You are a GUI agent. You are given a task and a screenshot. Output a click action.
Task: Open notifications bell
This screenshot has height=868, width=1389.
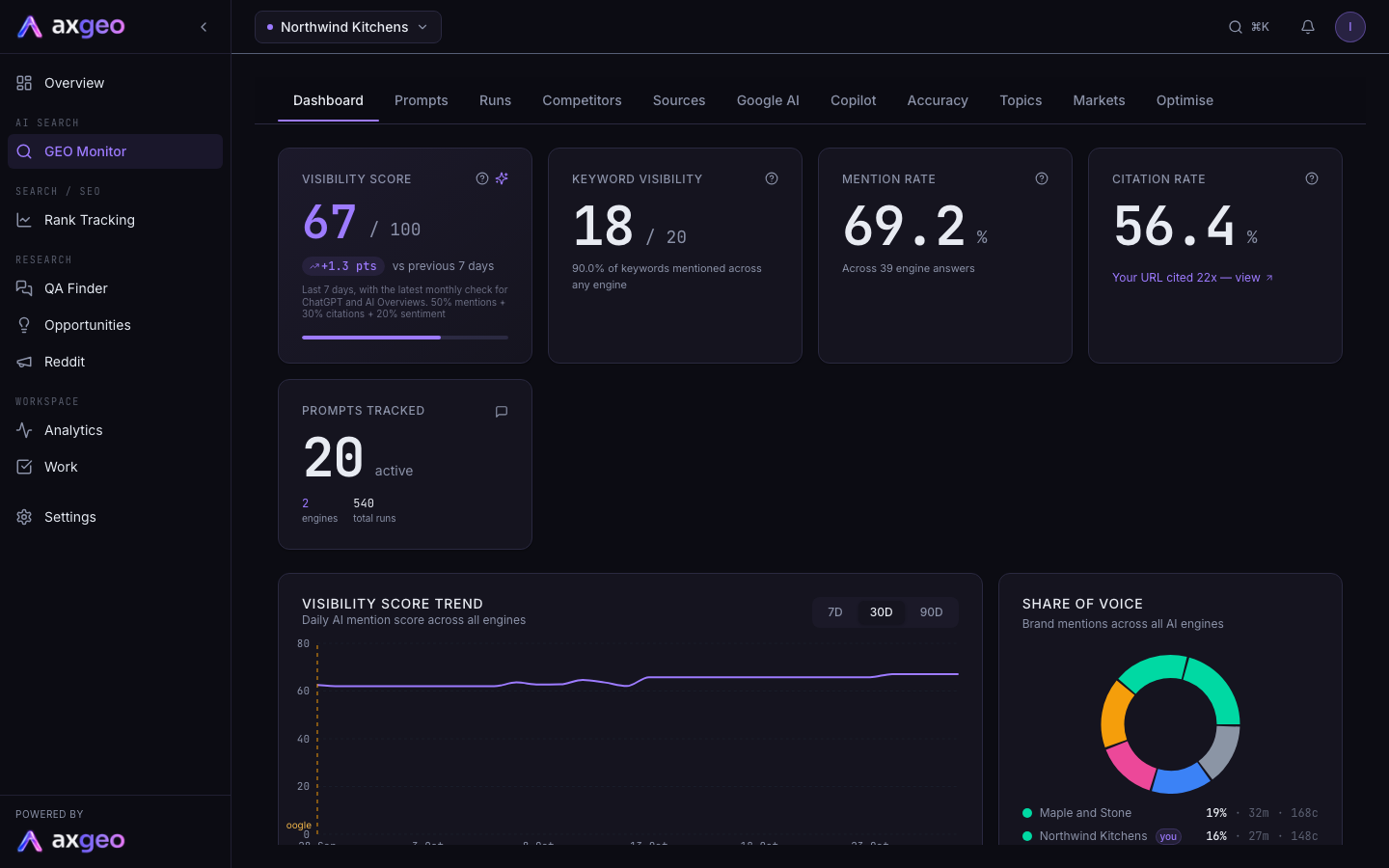point(1308,27)
